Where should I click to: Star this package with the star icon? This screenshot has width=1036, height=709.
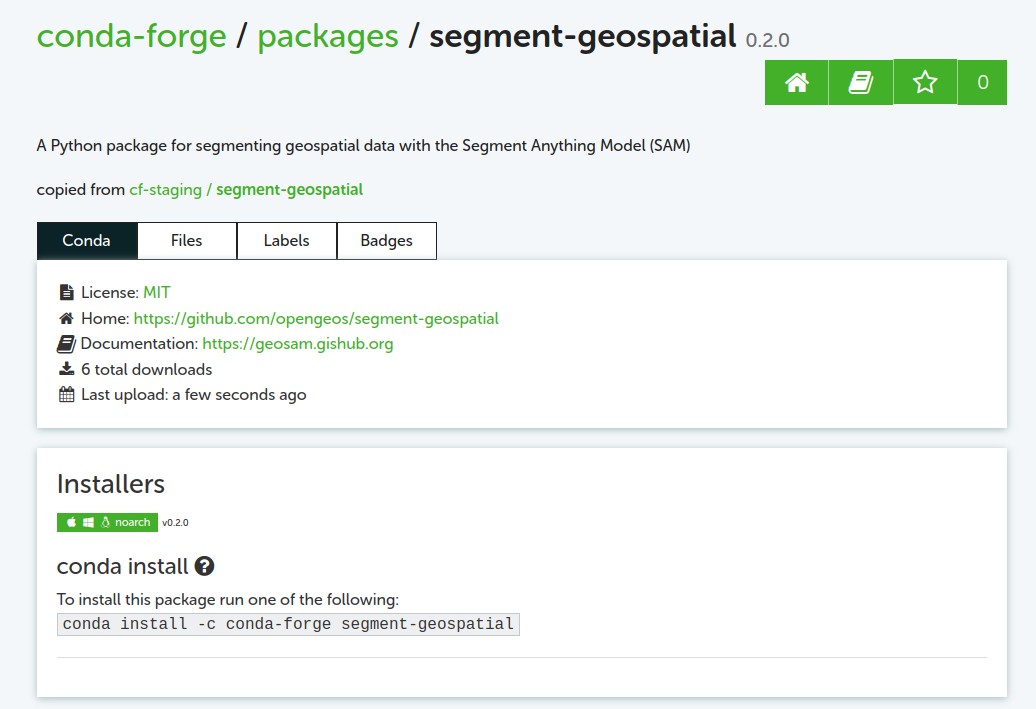pos(925,82)
